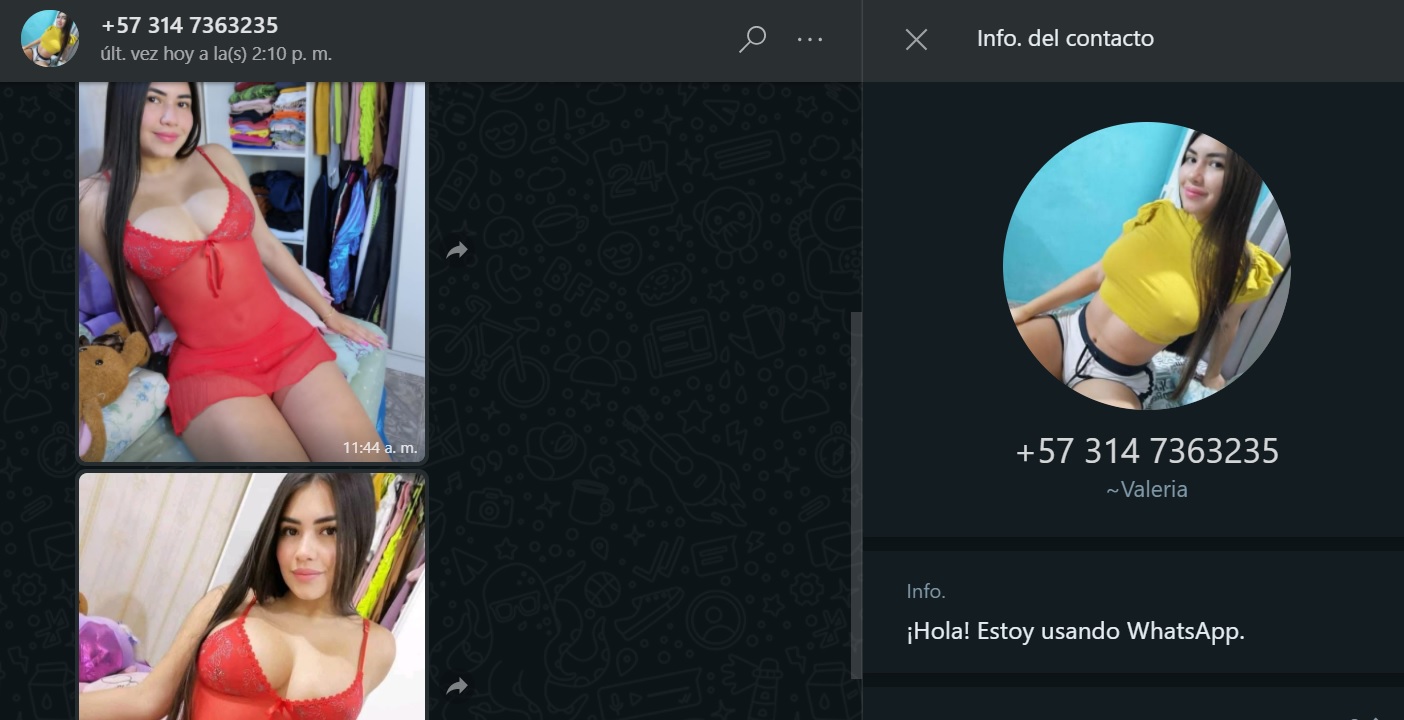Click the chat conversation scrollbar thumb
The image size is (1404, 720).
(856, 495)
